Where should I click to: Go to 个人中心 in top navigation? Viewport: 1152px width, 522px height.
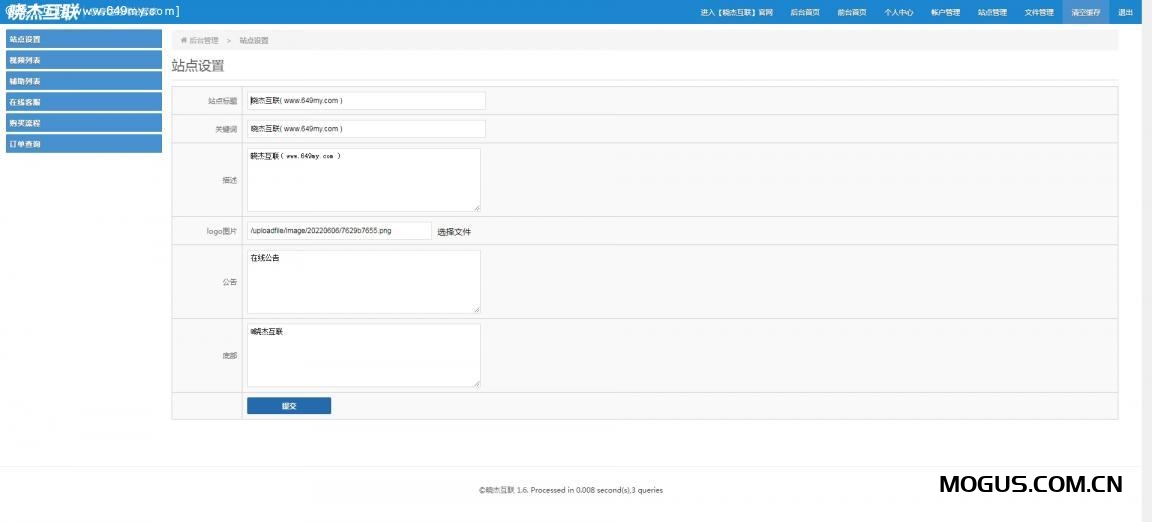pyautogui.click(x=898, y=12)
